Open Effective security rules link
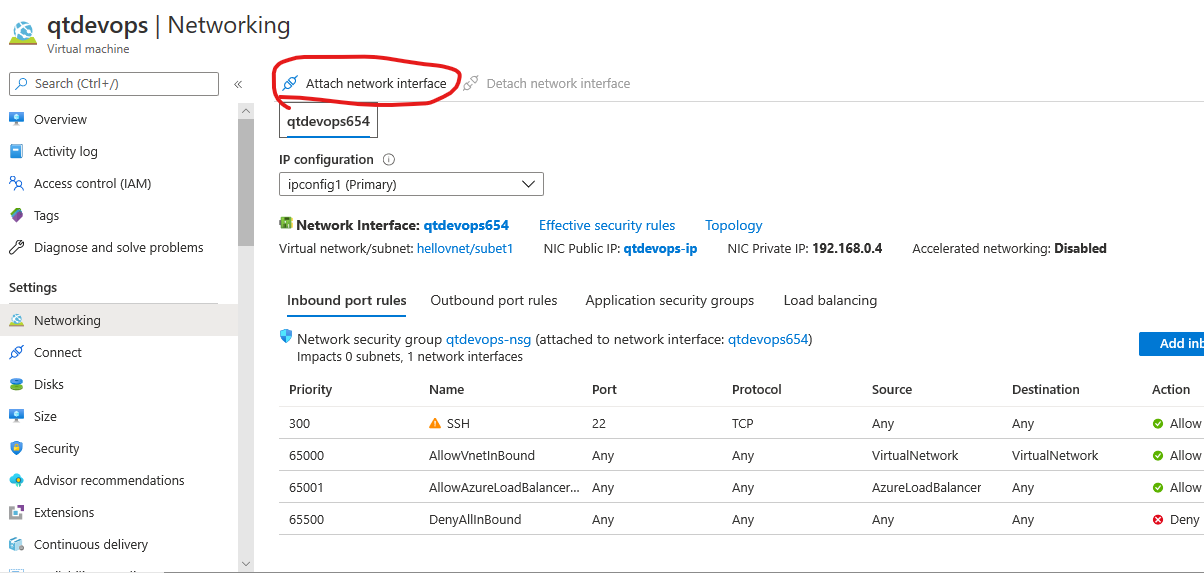 607,225
